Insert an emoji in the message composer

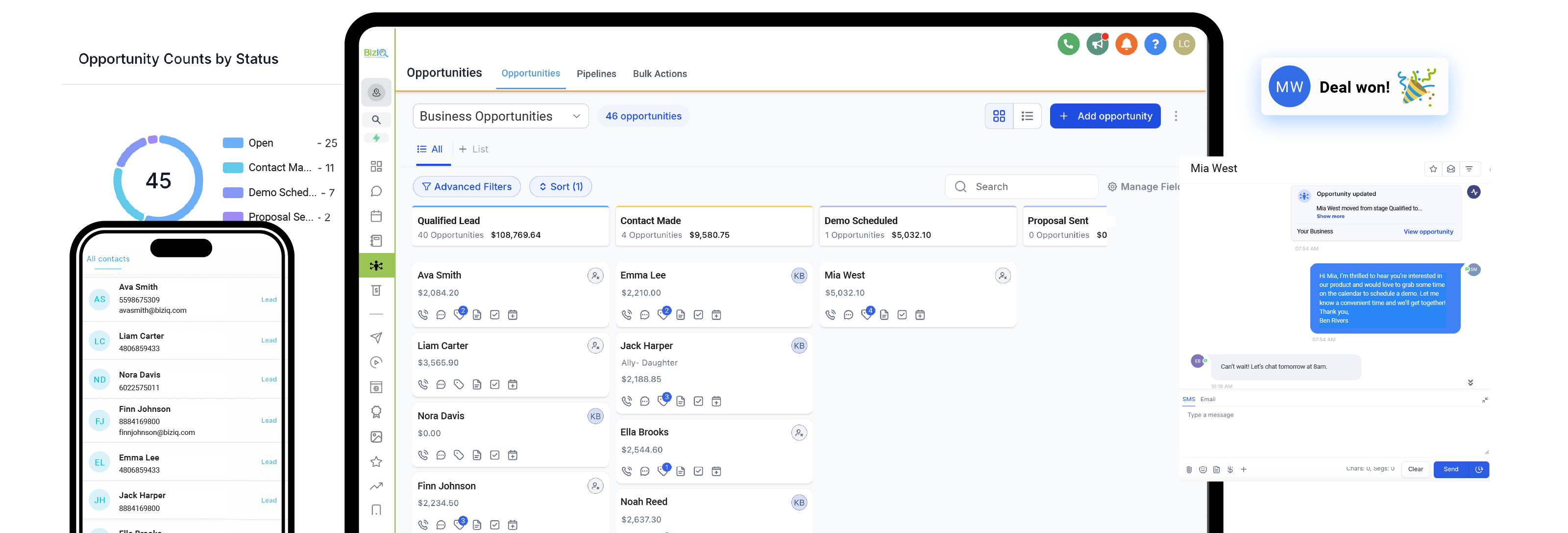[1203, 470]
